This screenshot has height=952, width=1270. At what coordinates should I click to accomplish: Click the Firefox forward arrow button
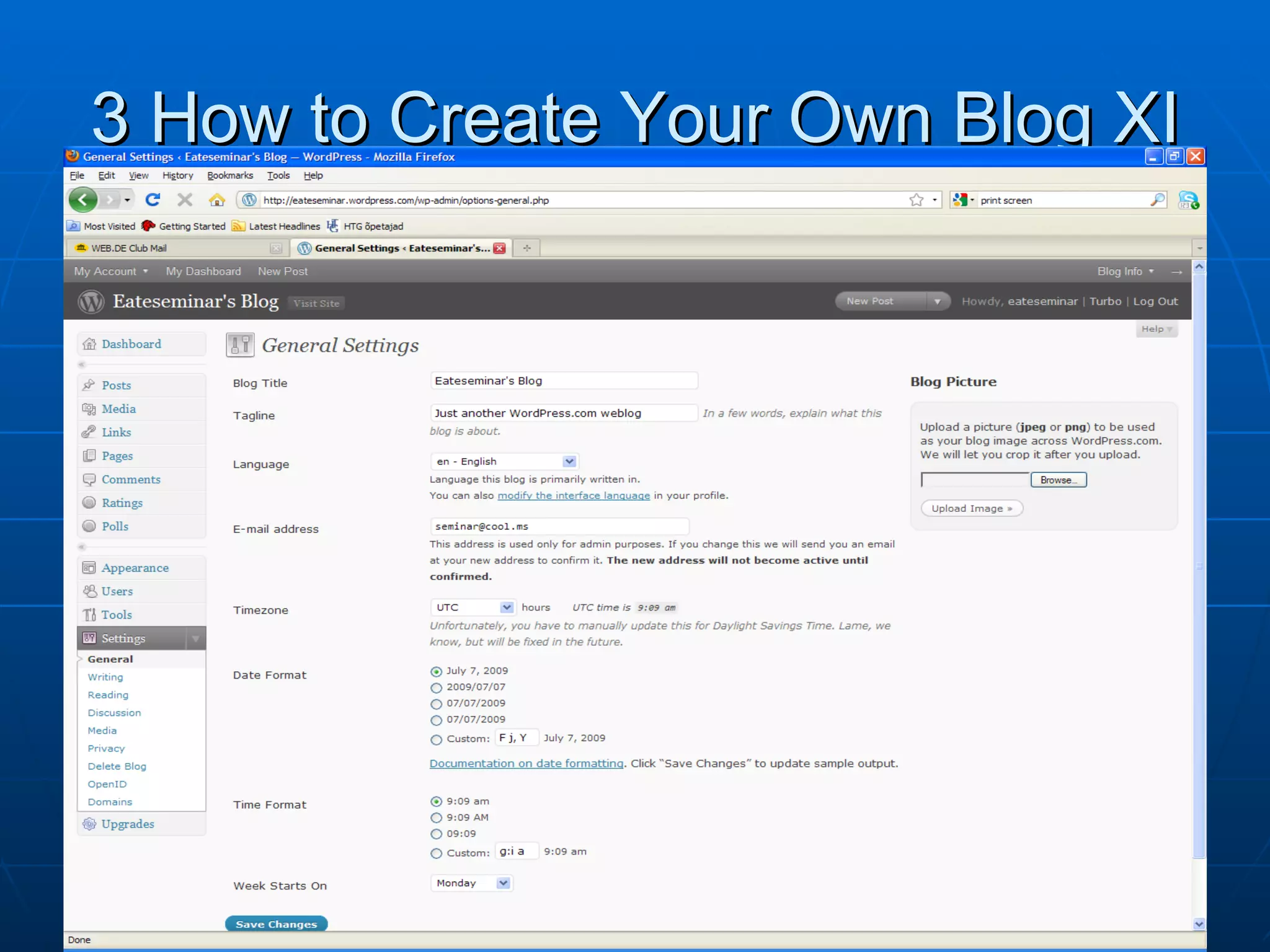pos(110,200)
